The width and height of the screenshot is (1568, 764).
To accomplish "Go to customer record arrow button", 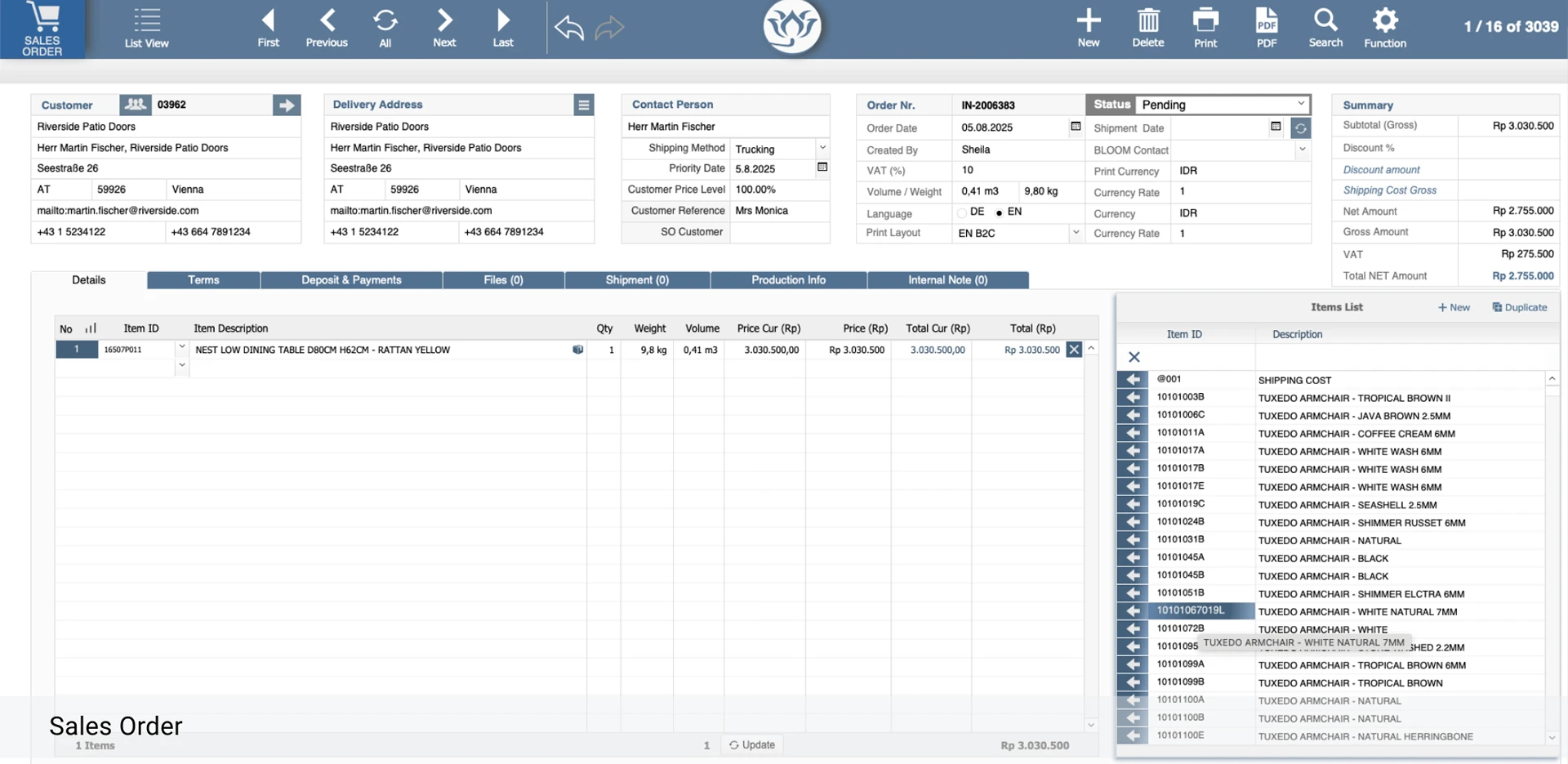I will (287, 105).
